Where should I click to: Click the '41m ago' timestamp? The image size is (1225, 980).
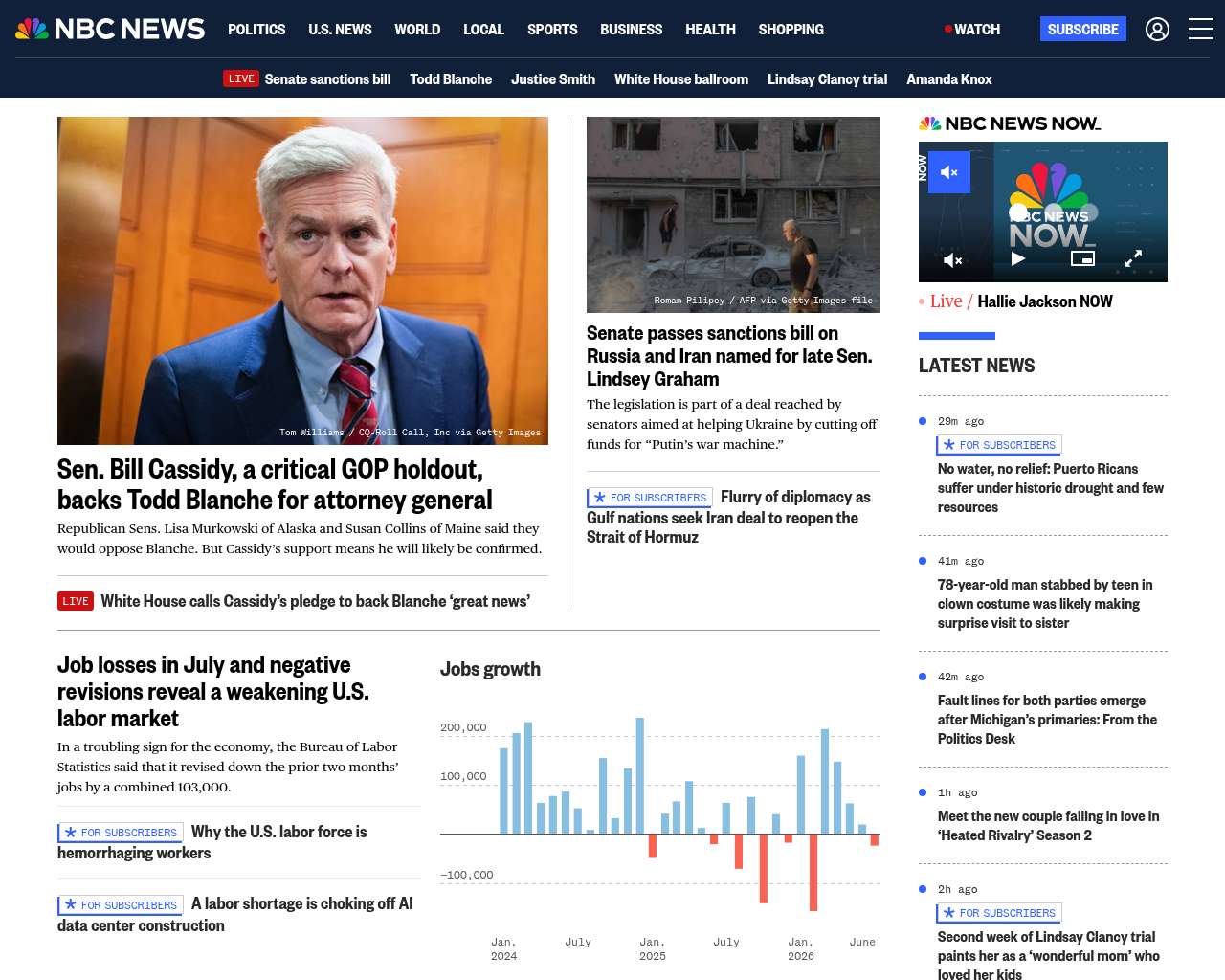click(961, 561)
